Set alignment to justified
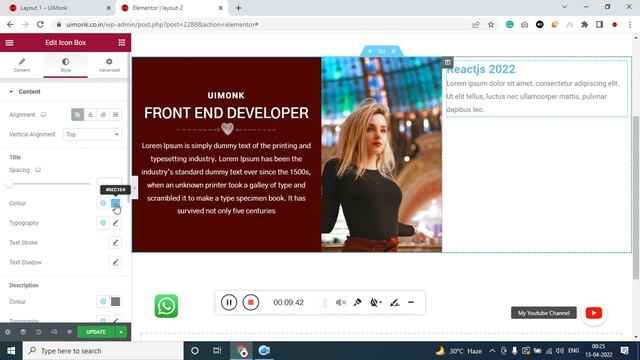The width and height of the screenshot is (640, 360). pyautogui.click(x=116, y=115)
